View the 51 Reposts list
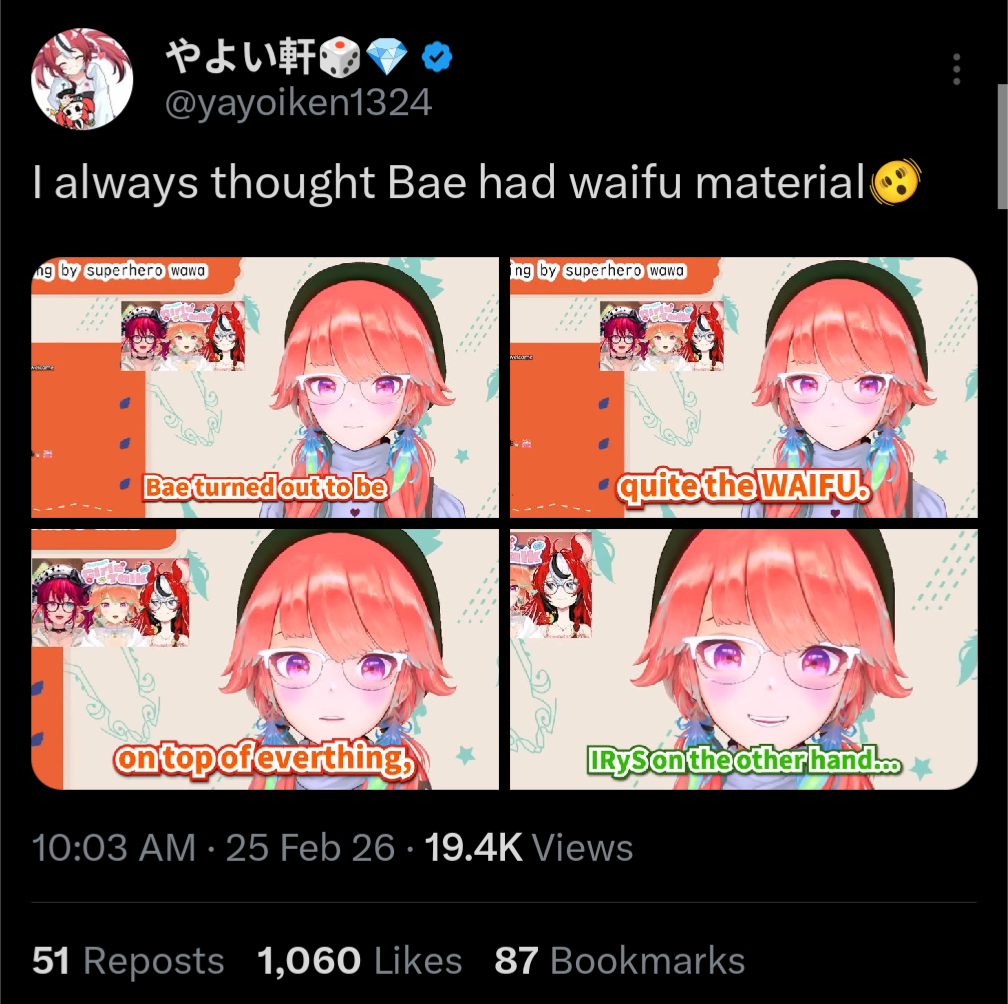Viewport: 1008px width, 1004px height. pyautogui.click(x=128, y=961)
